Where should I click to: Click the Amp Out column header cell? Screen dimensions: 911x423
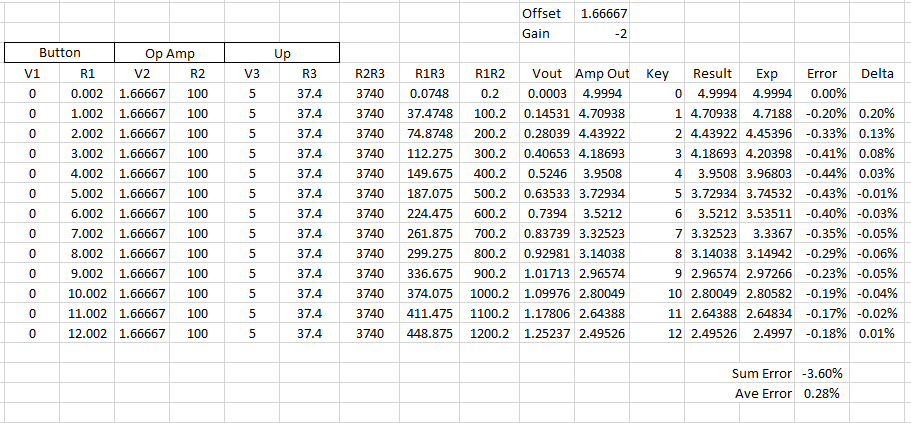pyautogui.click(x=602, y=74)
